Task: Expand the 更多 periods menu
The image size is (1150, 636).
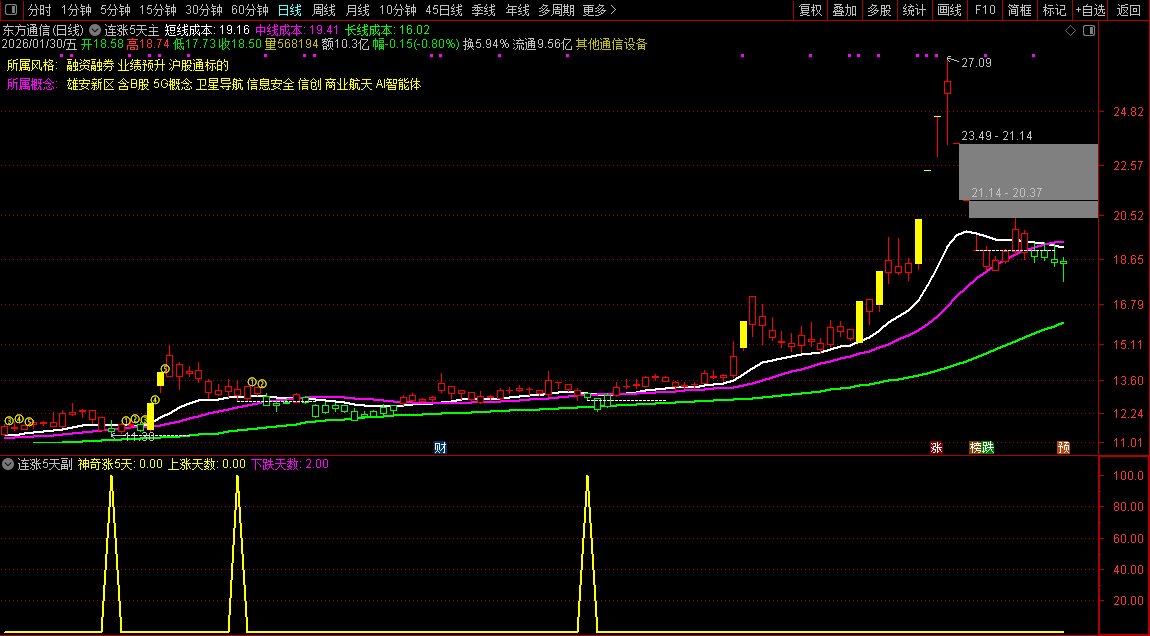Action: point(599,10)
